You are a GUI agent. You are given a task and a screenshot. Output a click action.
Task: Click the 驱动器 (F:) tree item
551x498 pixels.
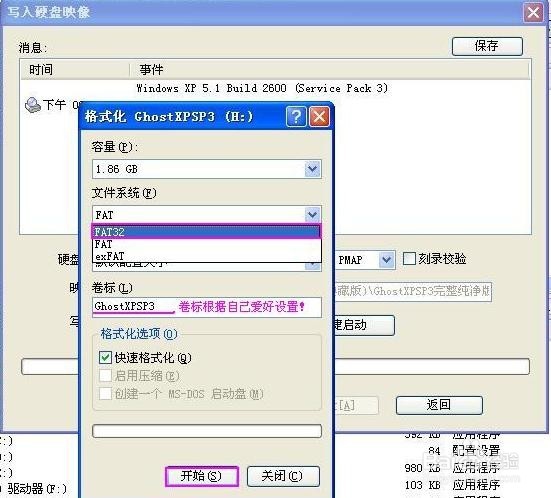(x=37, y=488)
